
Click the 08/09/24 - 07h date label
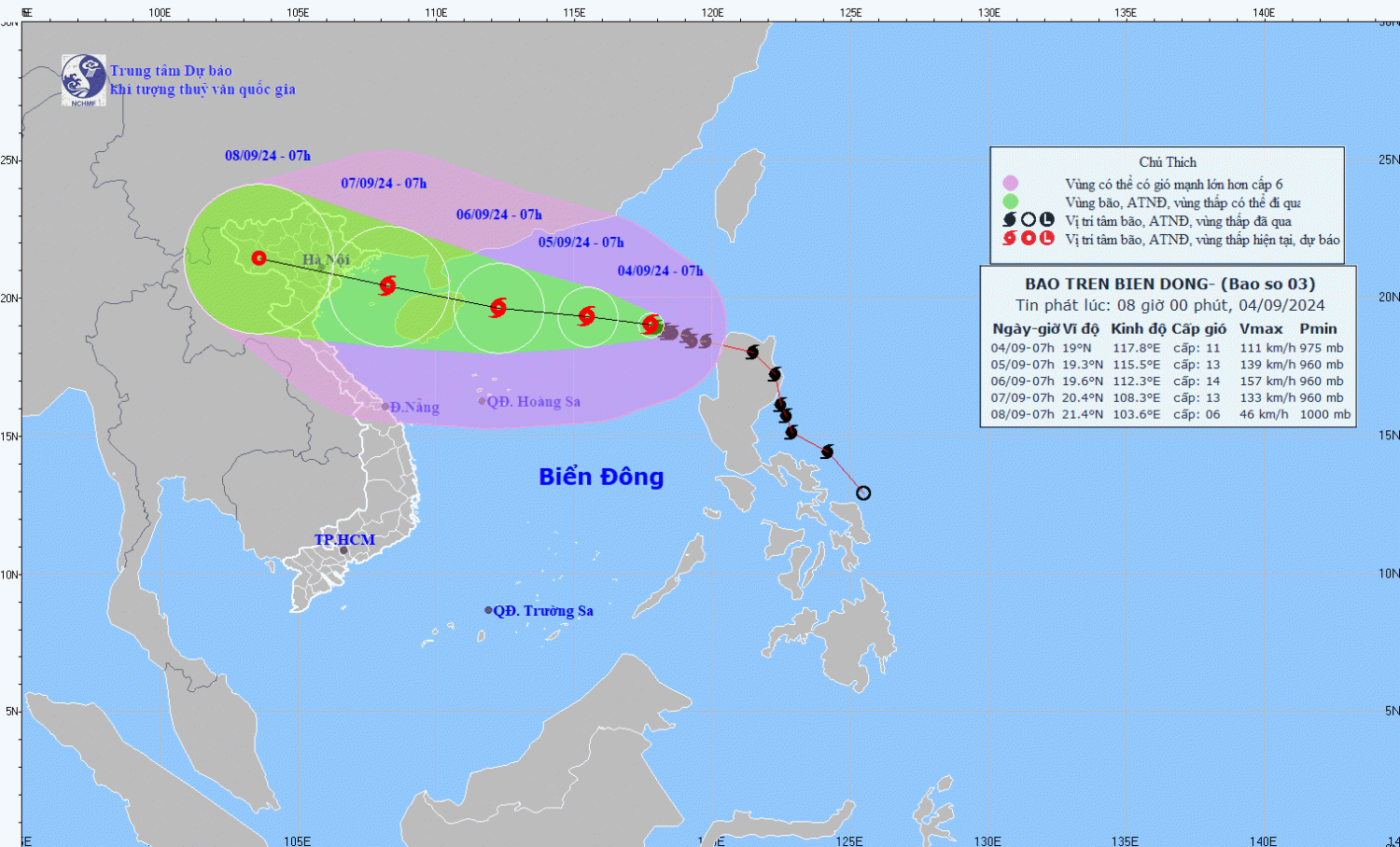pos(268,156)
